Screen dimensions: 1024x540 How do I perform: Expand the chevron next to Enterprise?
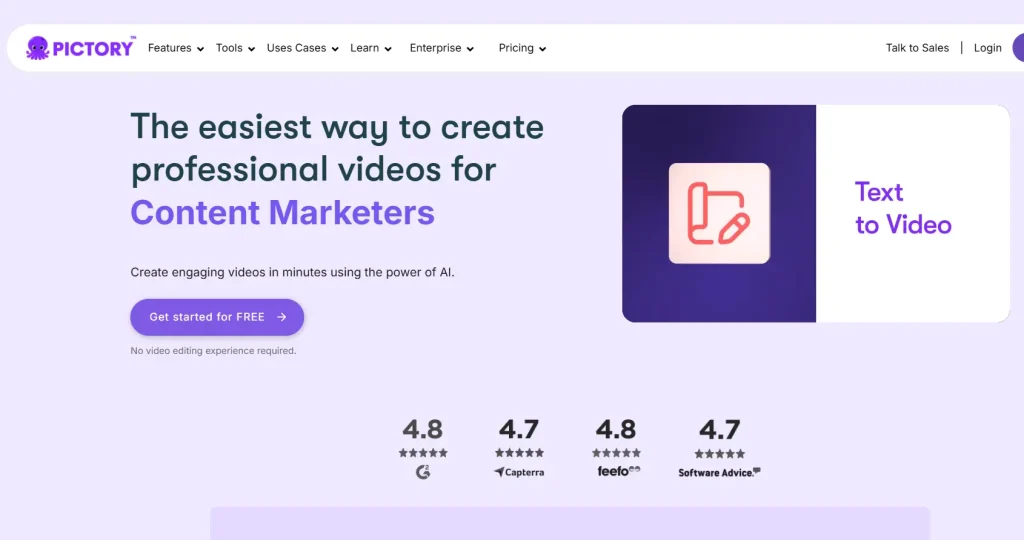click(470, 49)
